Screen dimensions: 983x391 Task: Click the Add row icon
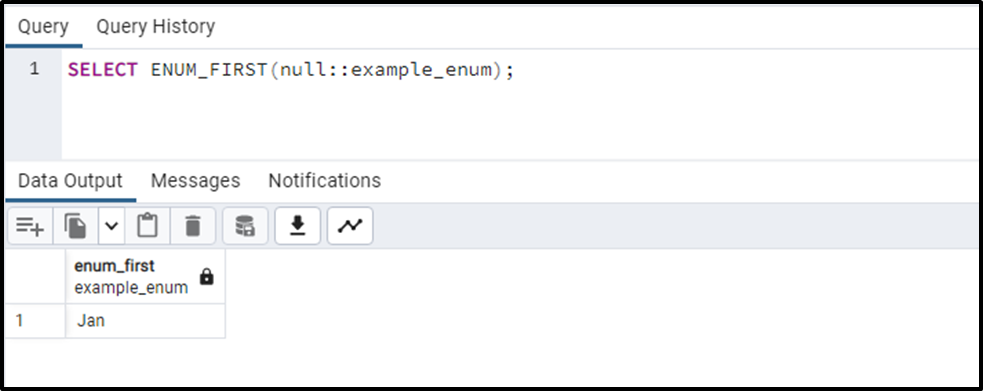pos(30,226)
